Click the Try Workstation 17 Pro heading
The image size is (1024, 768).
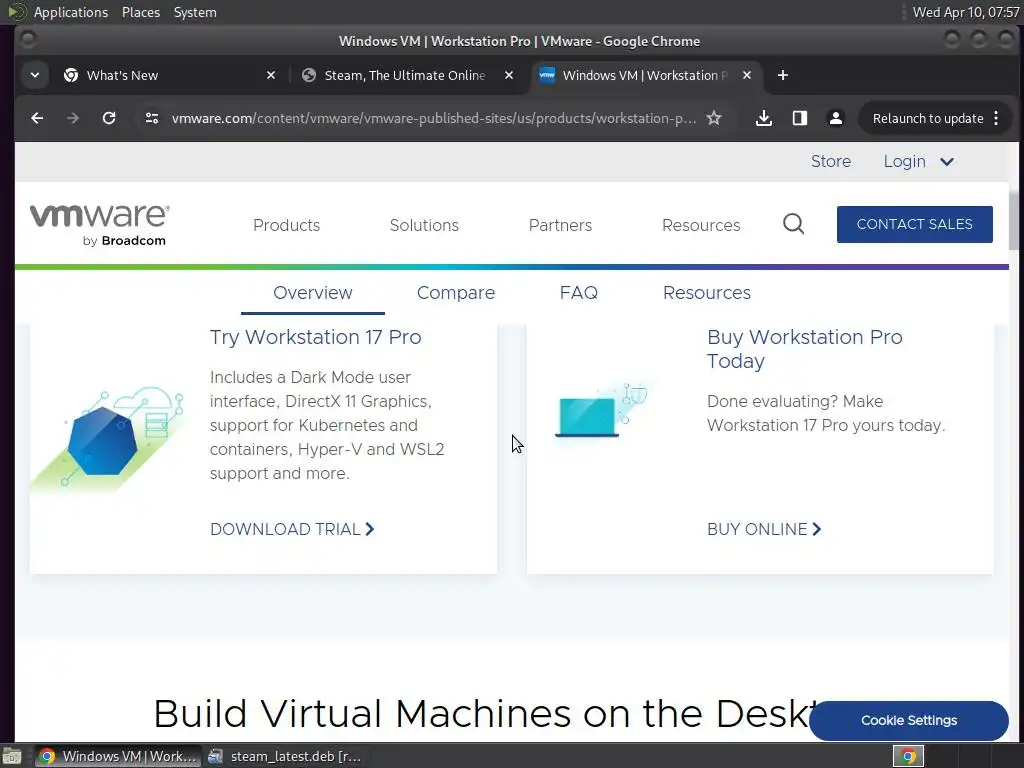[x=315, y=337]
